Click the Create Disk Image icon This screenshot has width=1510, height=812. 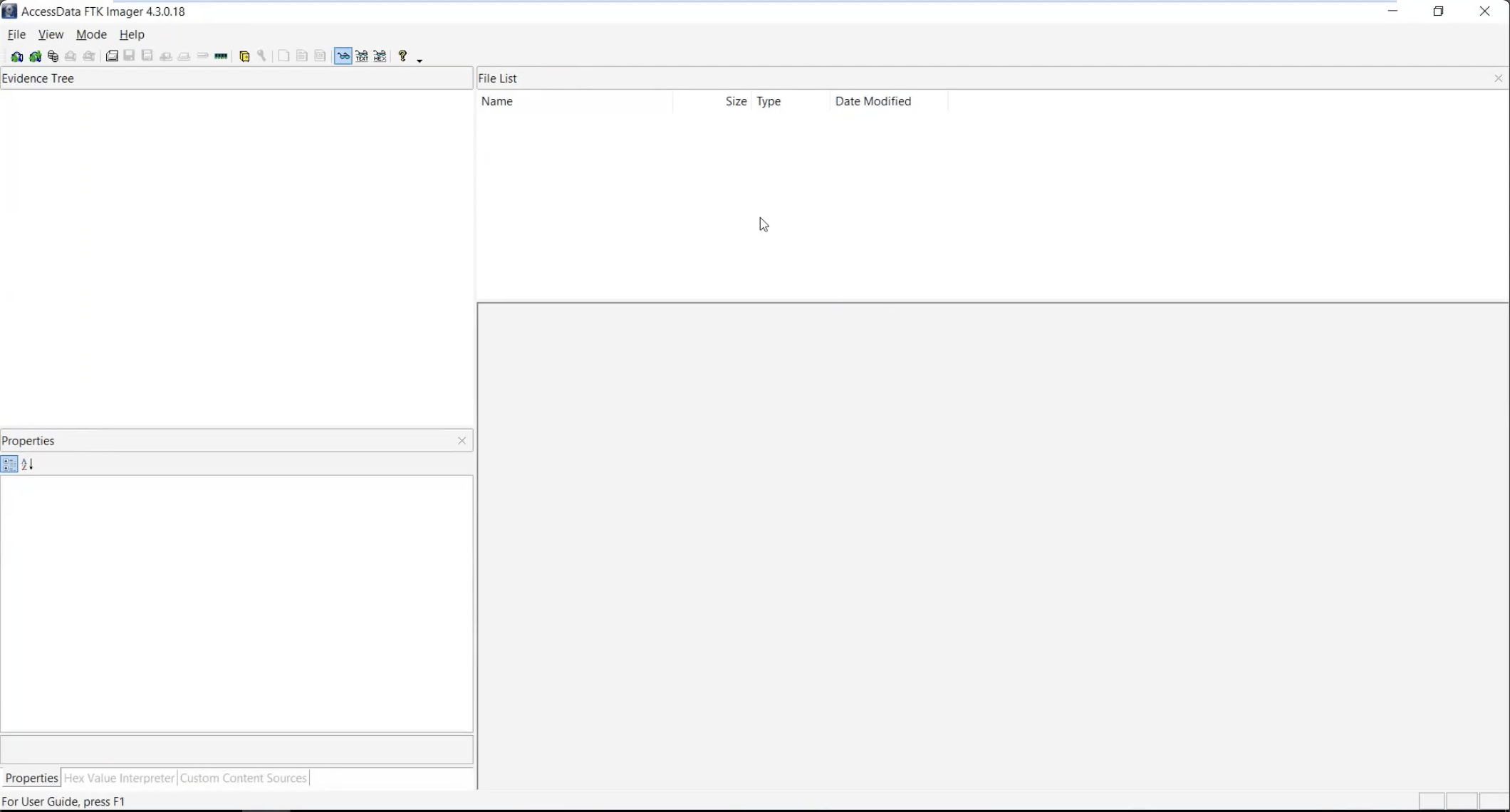click(112, 56)
